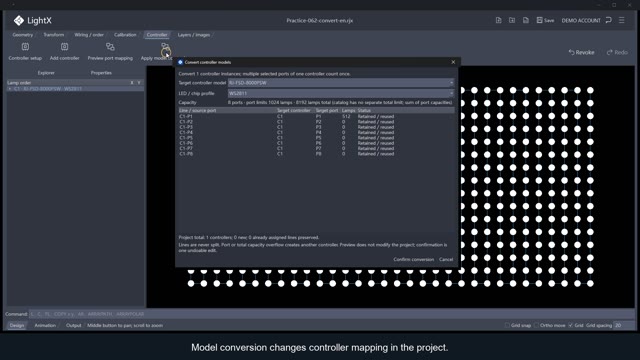
Task: Click the document icon left of Save
Action: pyautogui.click(x=526, y=20)
